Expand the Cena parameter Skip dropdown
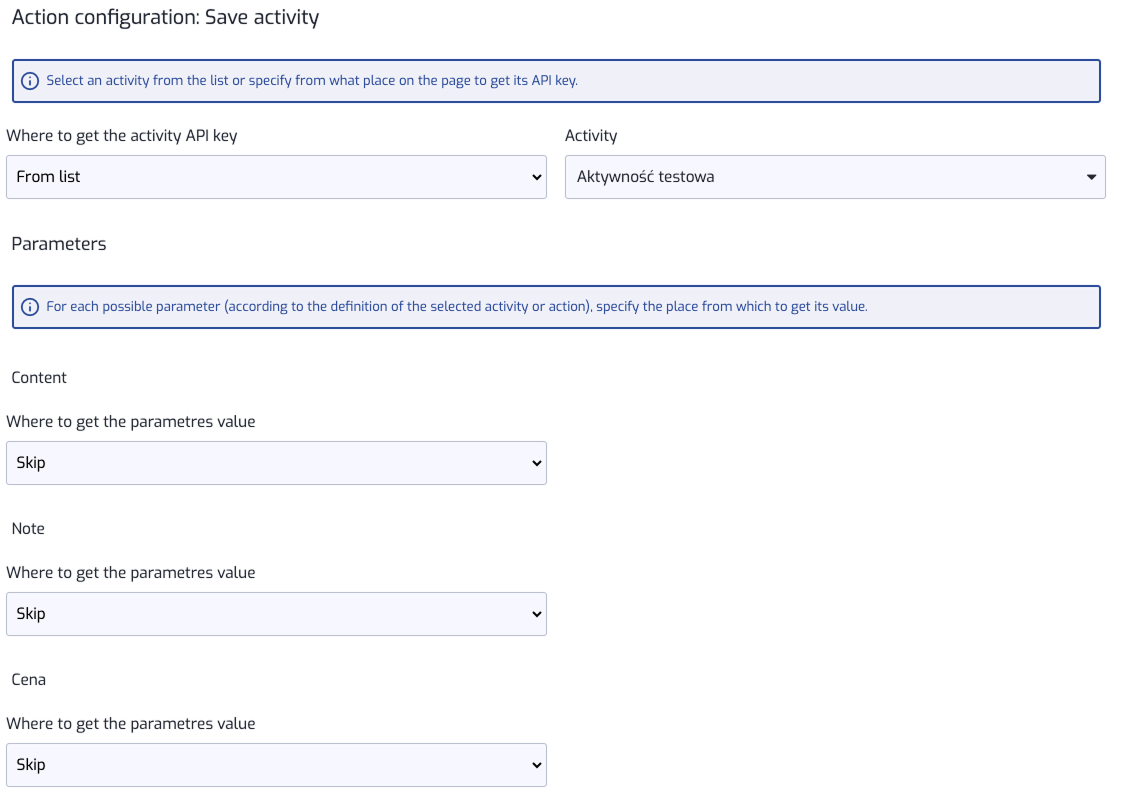The width and height of the screenshot is (1129, 806). click(276, 765)
